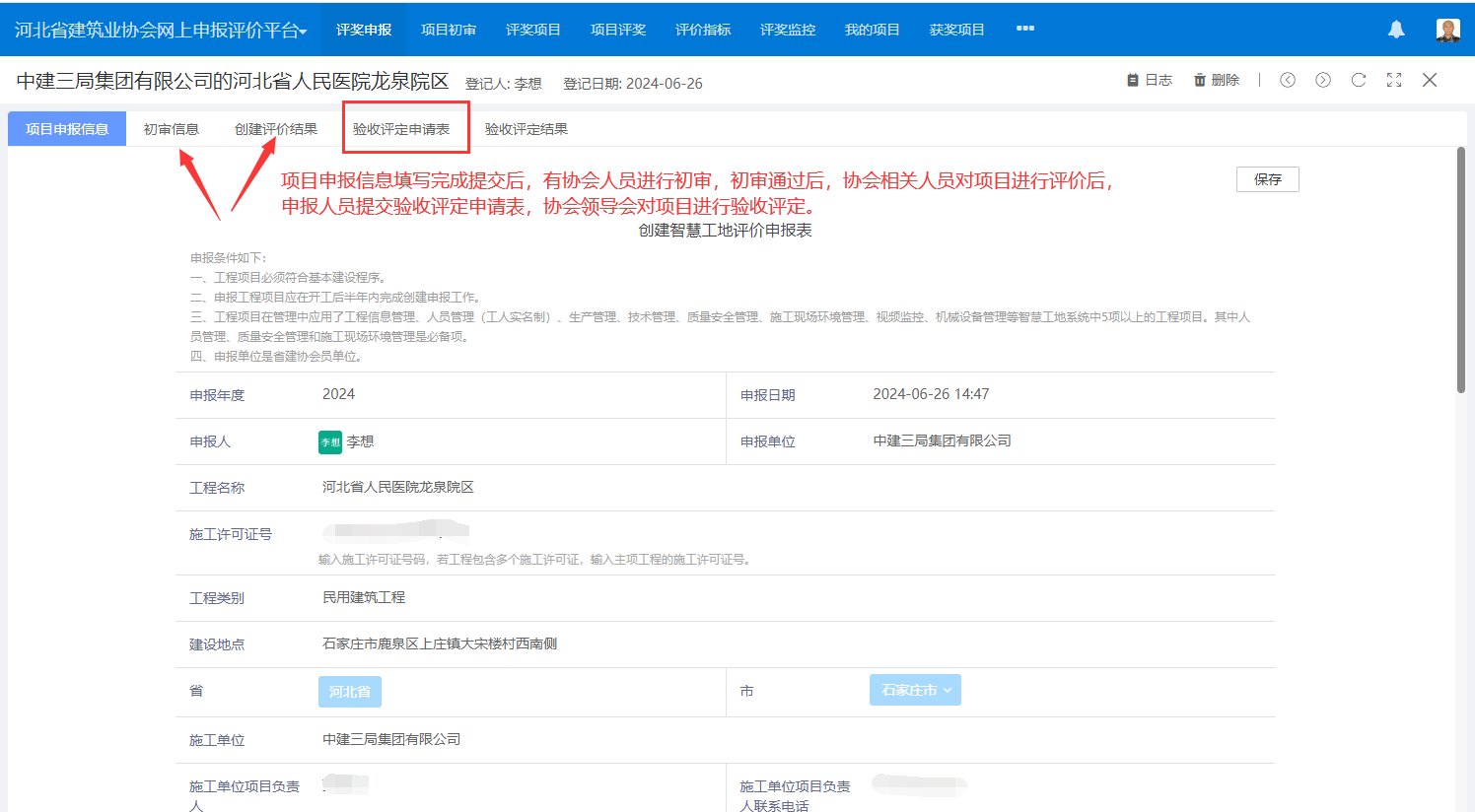Go to next record arrow icon
This screenshot has width=1475, height=812.
click(1323, 80)
